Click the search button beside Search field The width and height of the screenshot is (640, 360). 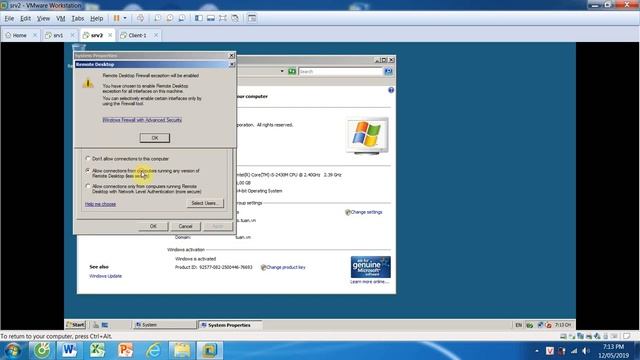(388, 71)
